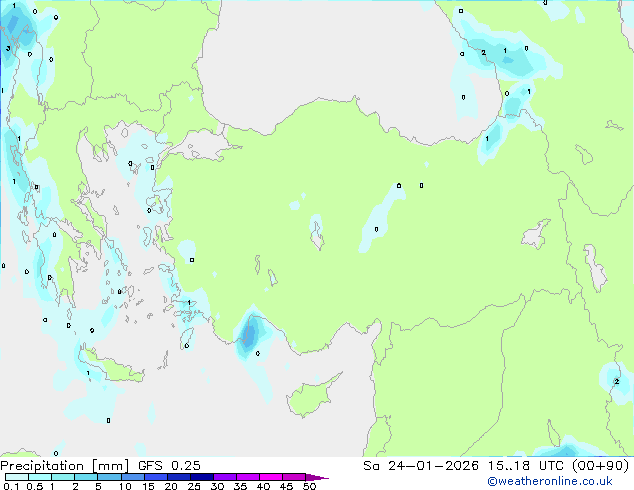Screen dimensions: 634x490
Task: Select the 5–10 mm legend color swatch
Action: (x=109, y=477)
